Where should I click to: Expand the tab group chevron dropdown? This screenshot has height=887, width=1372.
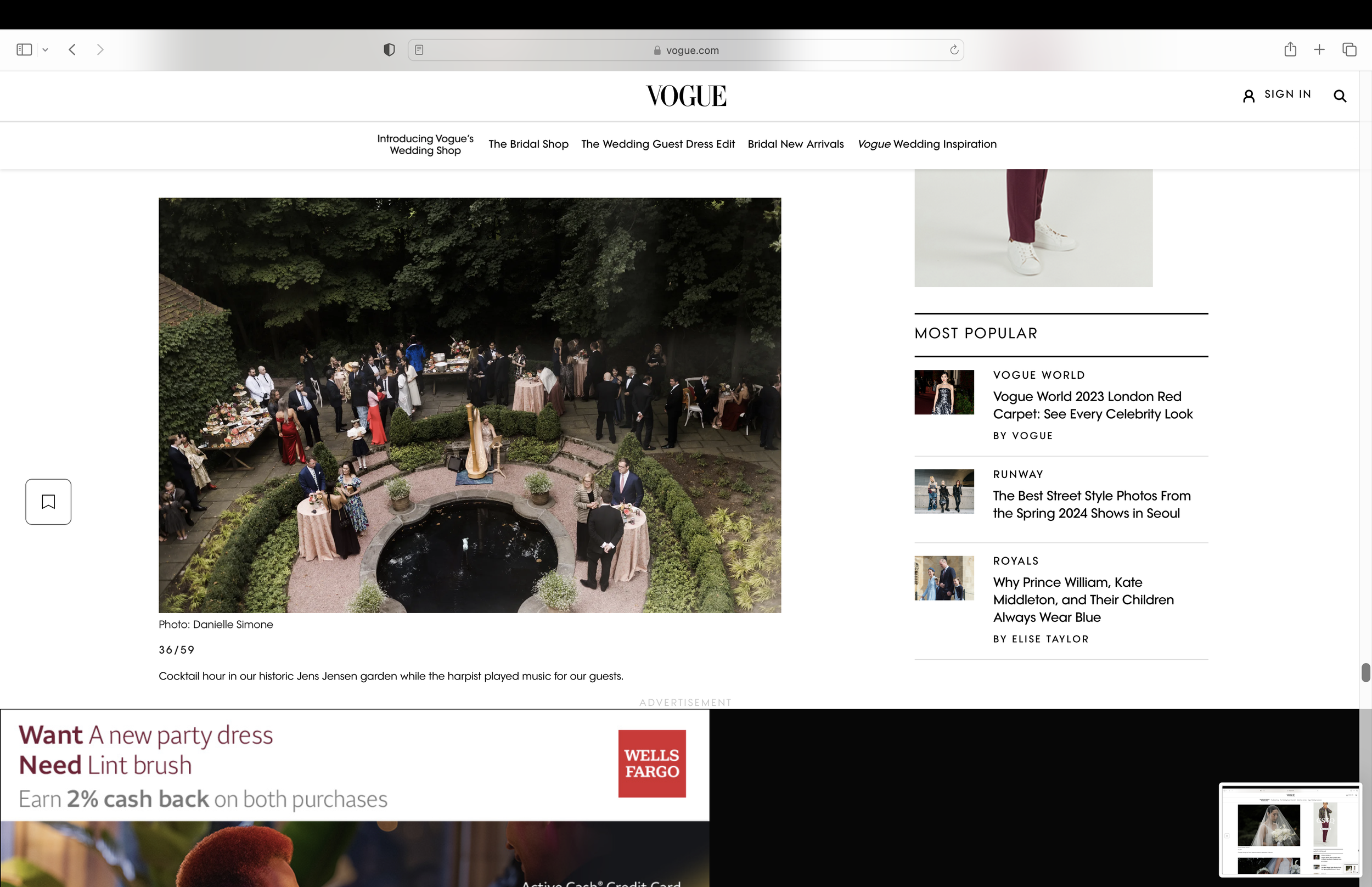click(x=46, y=49)
